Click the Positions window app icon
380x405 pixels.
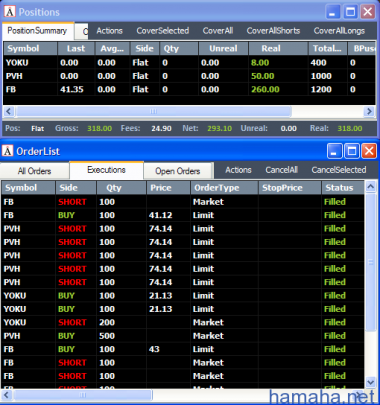9,12
